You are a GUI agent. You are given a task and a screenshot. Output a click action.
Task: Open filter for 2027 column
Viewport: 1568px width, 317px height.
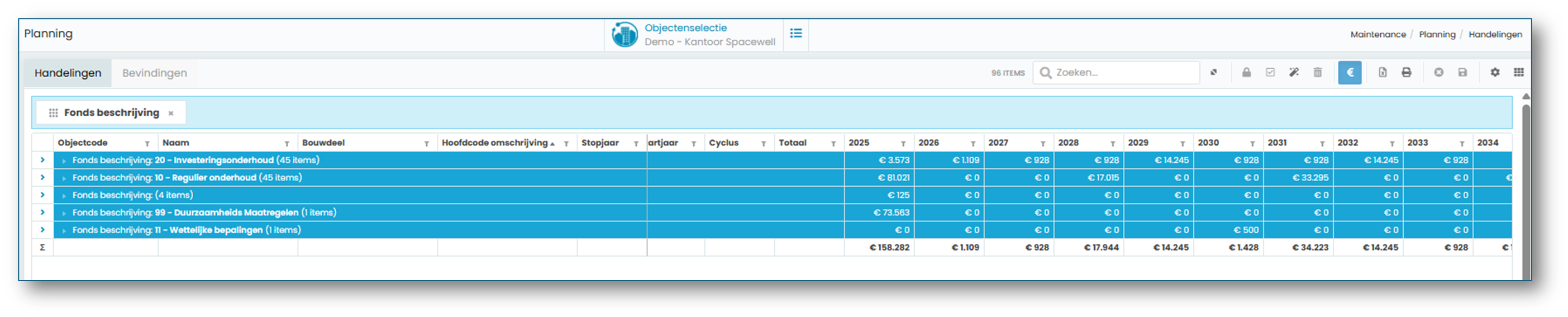pyautogui.click(x=1043, y=144)
